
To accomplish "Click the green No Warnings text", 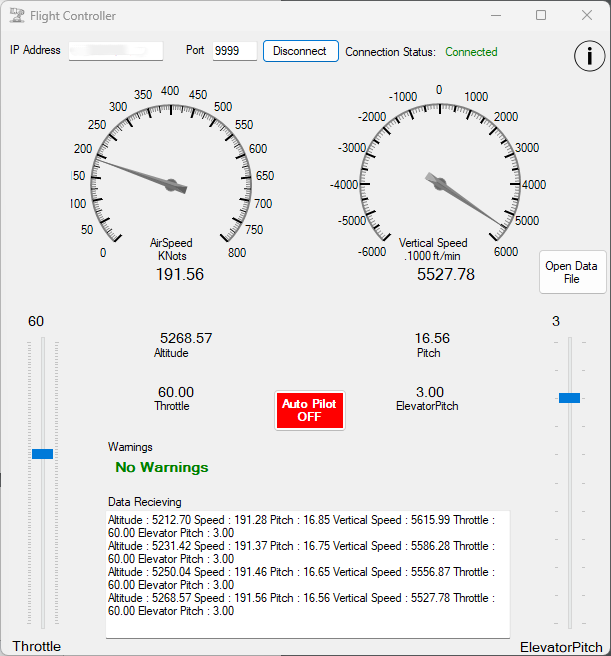I will pyautogui.click(x=162, y=467).
